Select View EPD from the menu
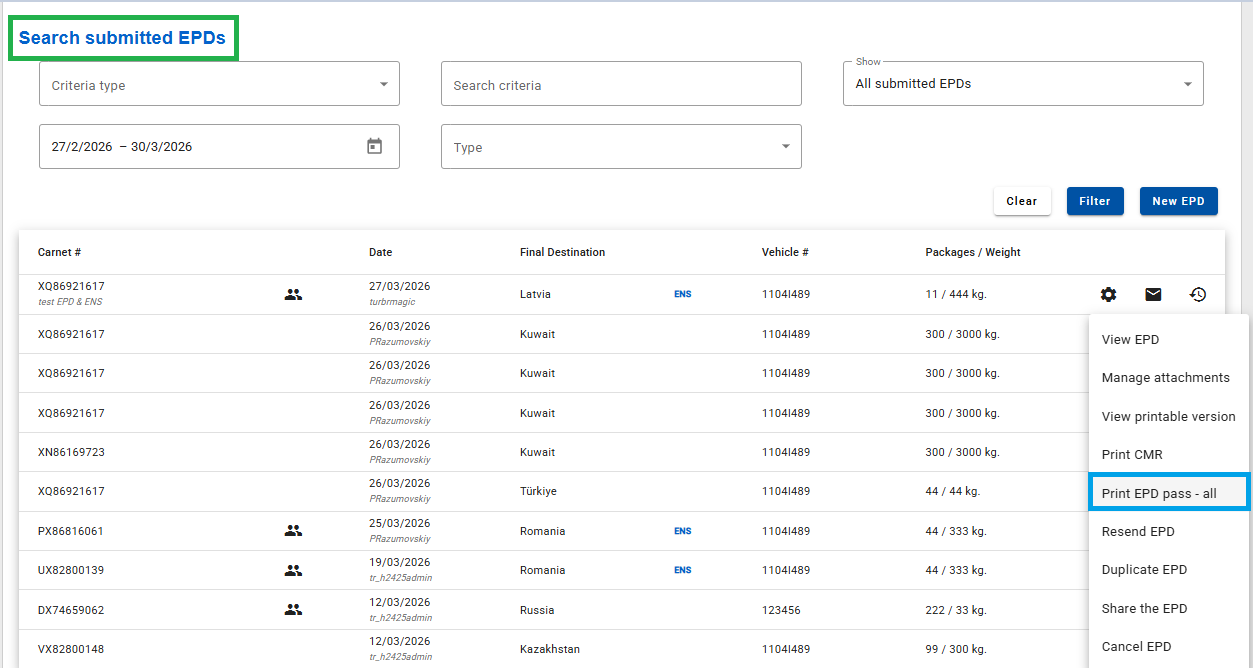Viewport: 1253px width, 668px height. pos(1130,339)
